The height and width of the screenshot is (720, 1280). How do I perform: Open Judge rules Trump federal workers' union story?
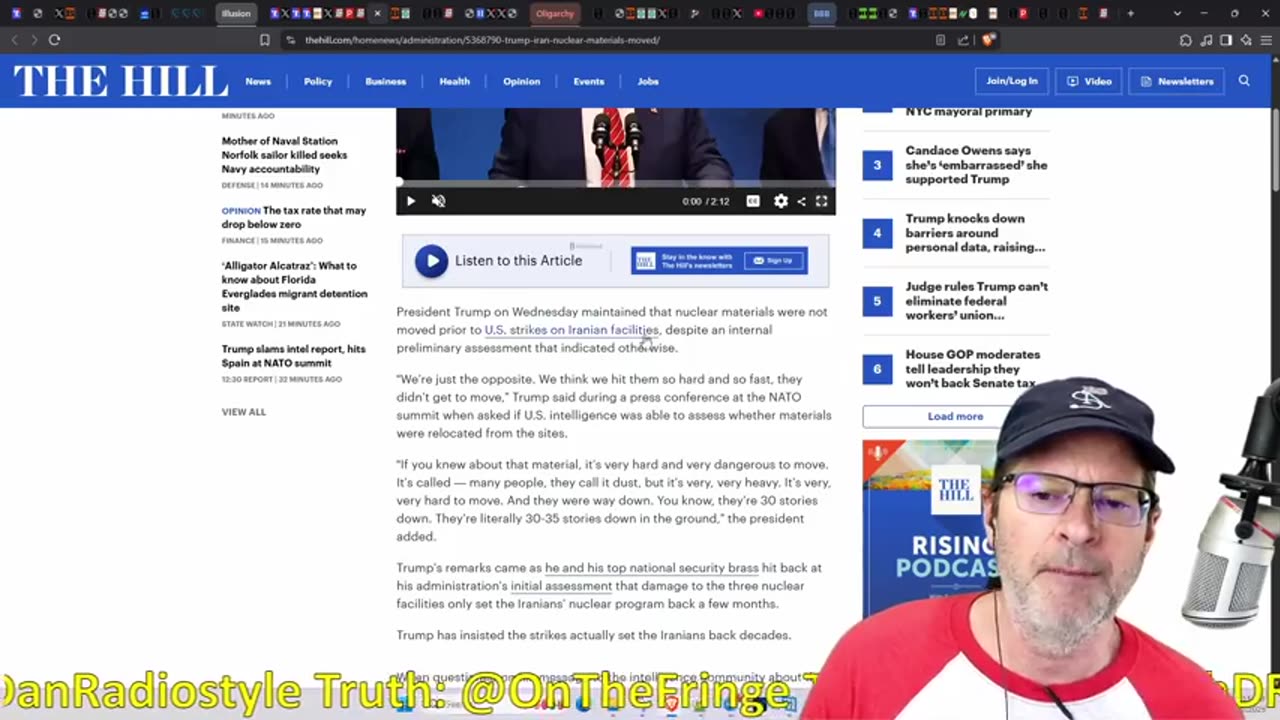pos(976,301)
